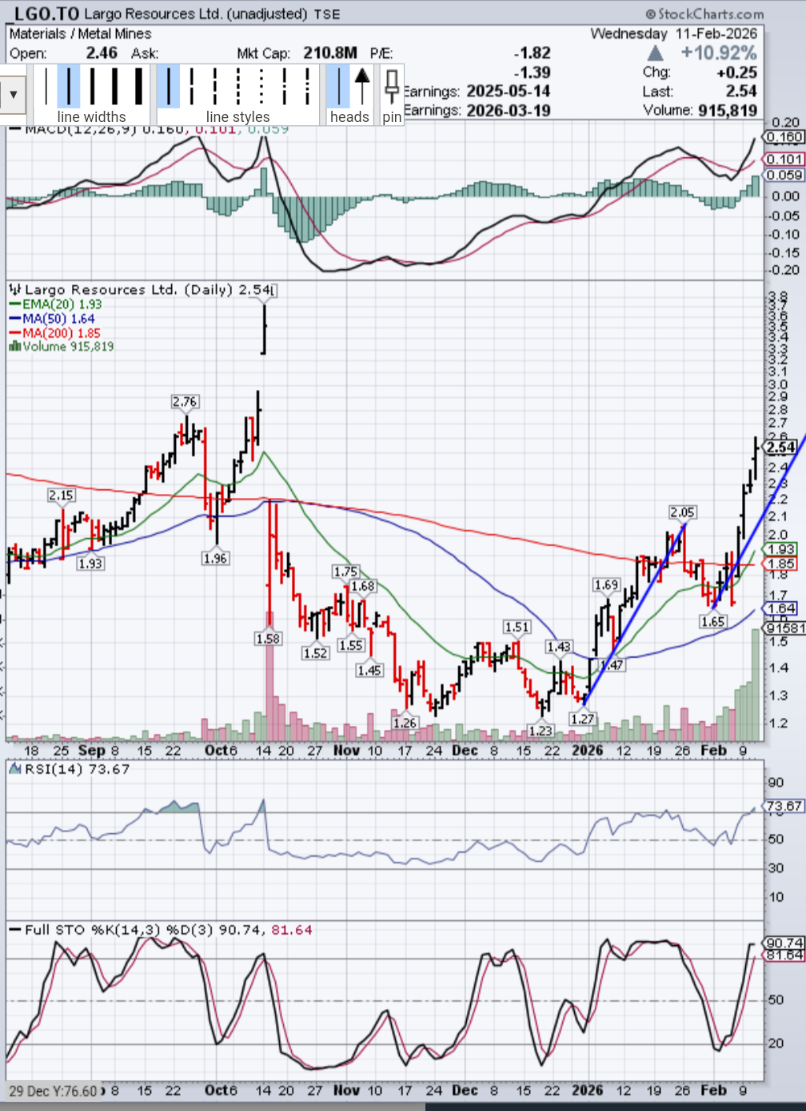Open the dropdown arrow left of line widths

point(13,94)
